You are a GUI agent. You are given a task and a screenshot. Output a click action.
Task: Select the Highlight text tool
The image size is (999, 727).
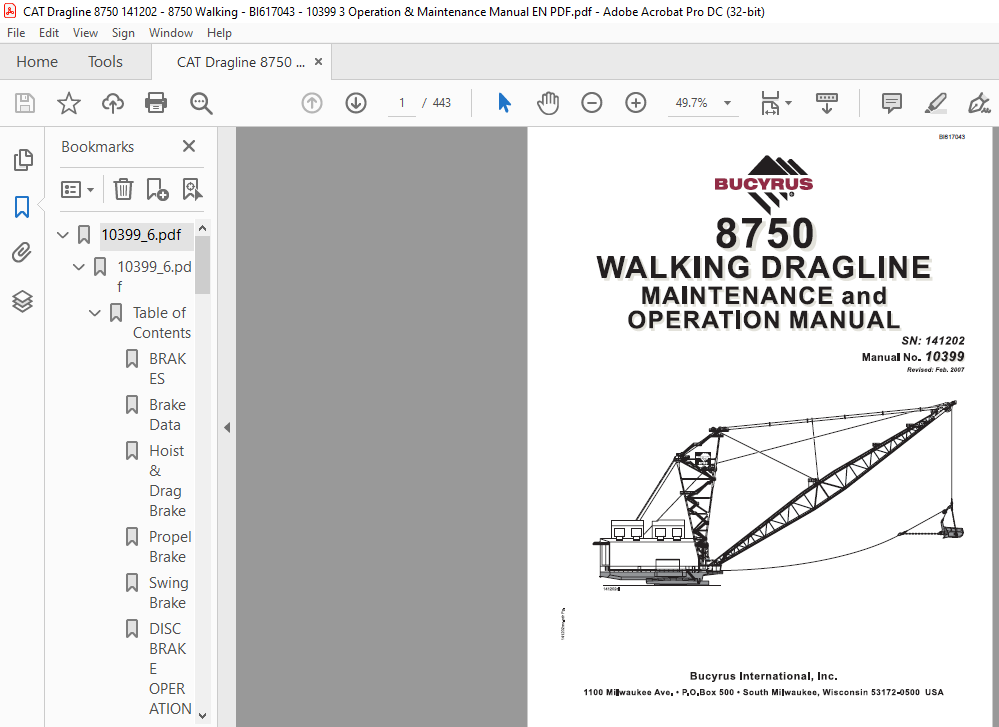point(935,103)
